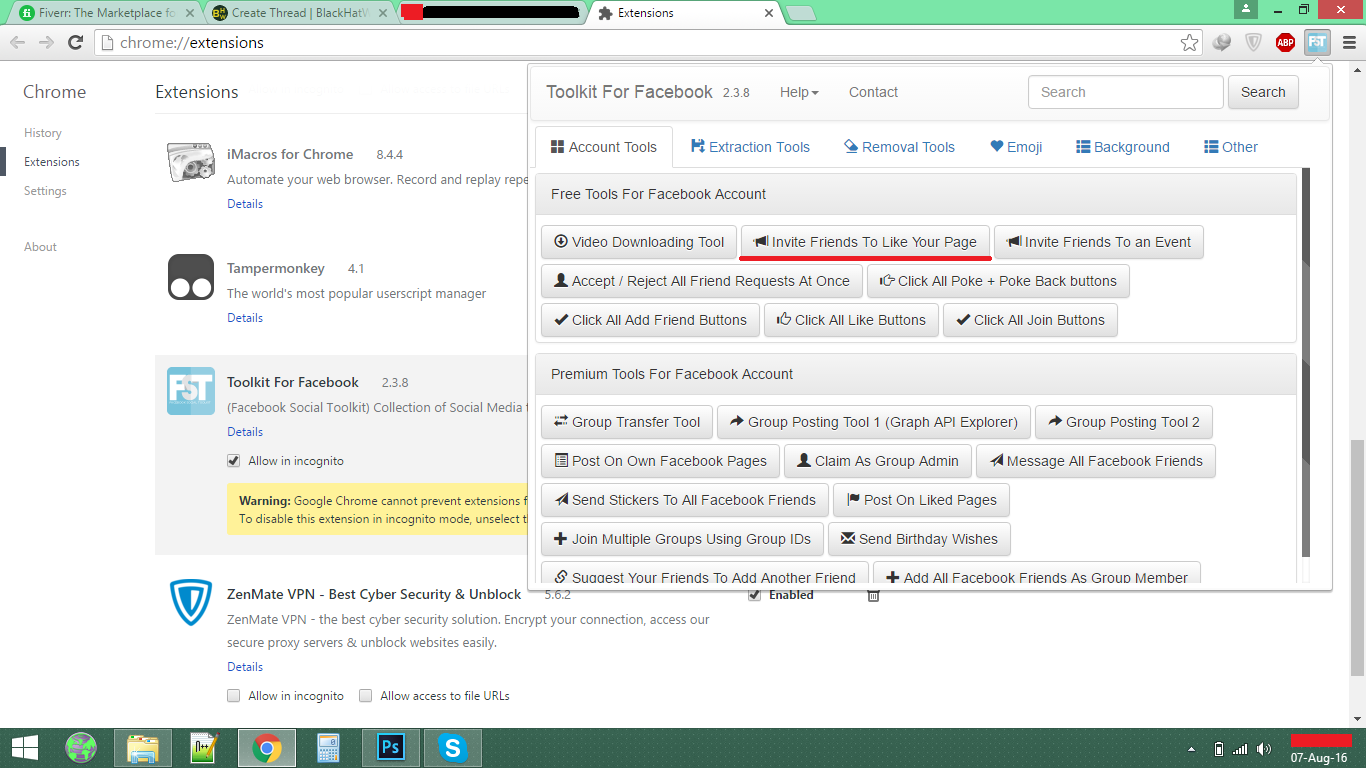1366x768 pixels.
Task: Open the Calculator taskbar icon
Action: pos(329,748)
